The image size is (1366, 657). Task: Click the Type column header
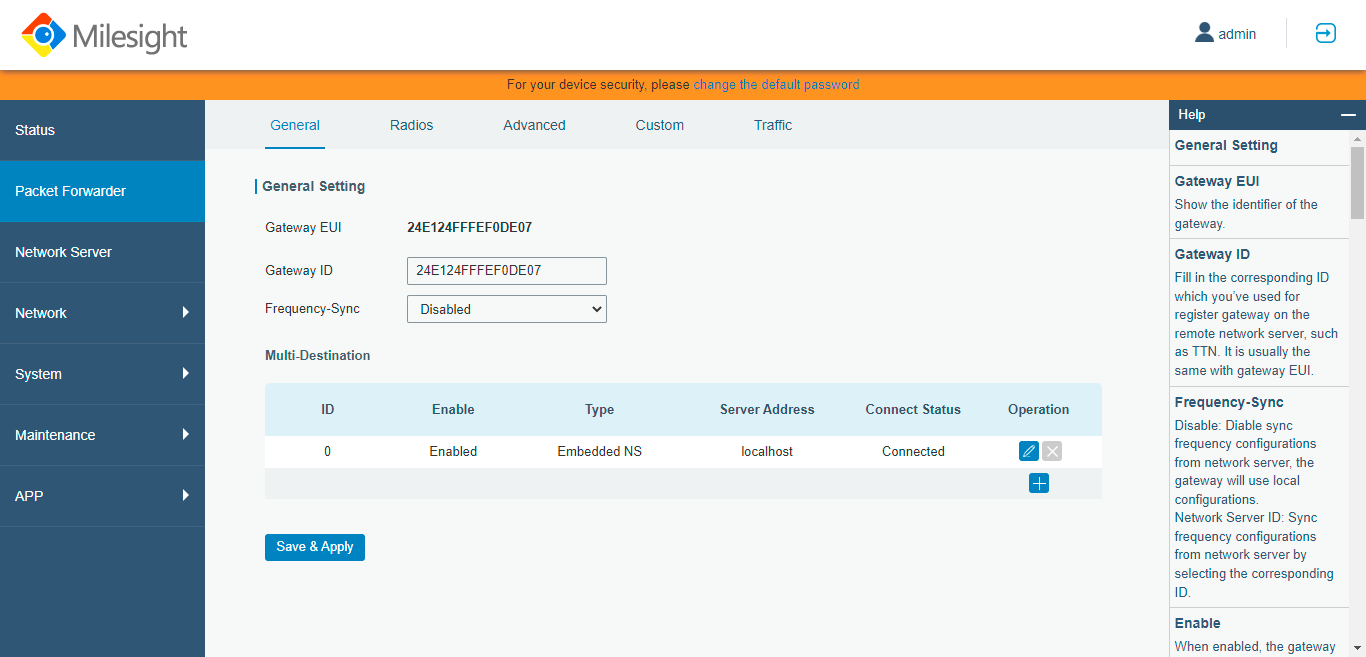pos(599,409)
